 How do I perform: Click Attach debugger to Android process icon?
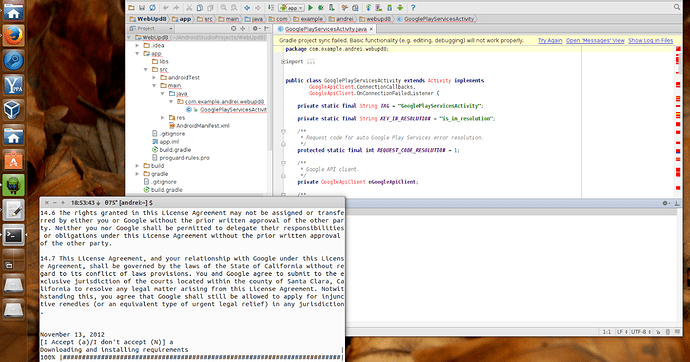coord(332,8)
